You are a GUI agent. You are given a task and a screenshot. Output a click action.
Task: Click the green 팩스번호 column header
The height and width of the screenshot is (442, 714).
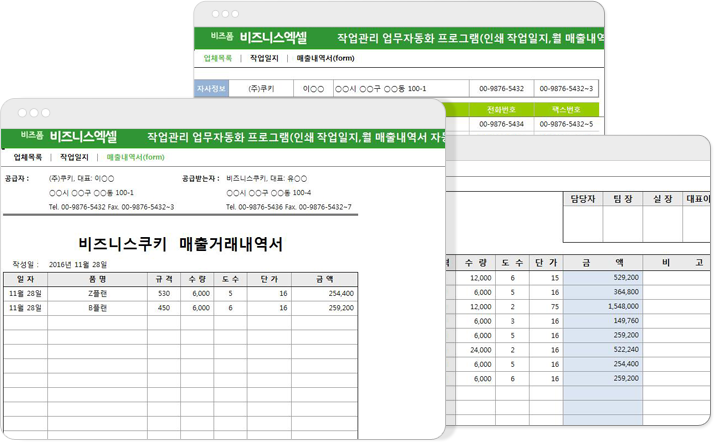(566, 110)
